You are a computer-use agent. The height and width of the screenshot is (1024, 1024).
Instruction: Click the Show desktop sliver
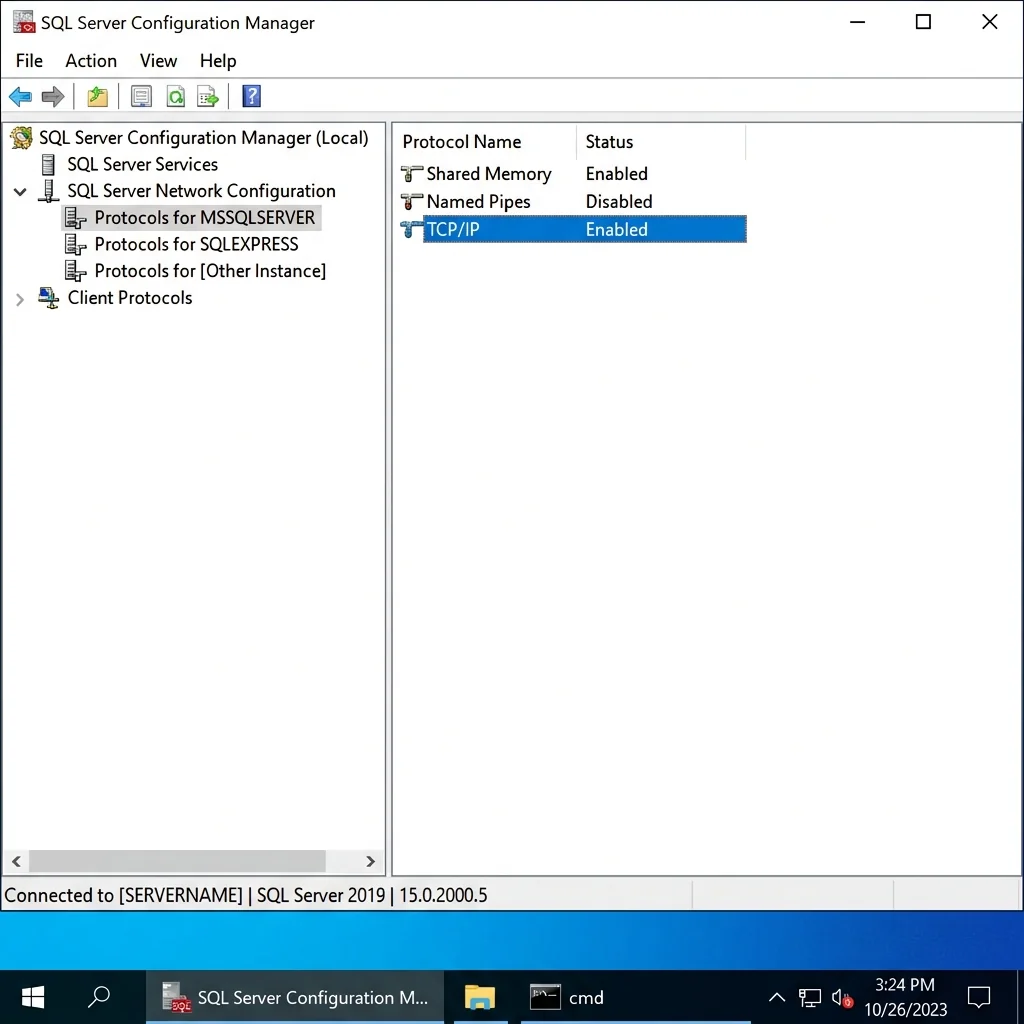tap(1020, 997)
